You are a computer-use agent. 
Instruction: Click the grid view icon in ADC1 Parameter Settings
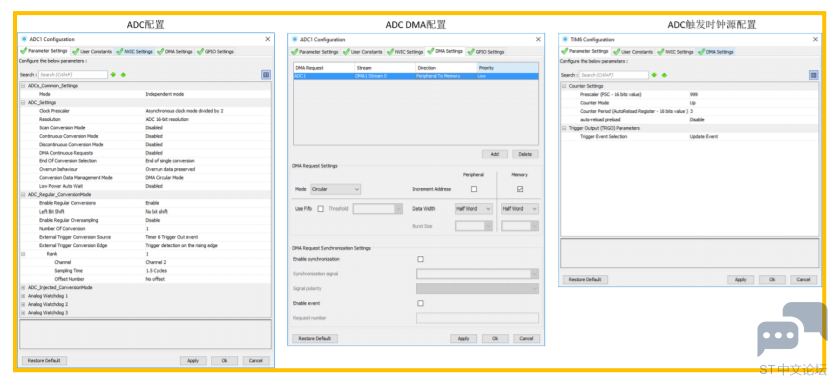(266, 75)
